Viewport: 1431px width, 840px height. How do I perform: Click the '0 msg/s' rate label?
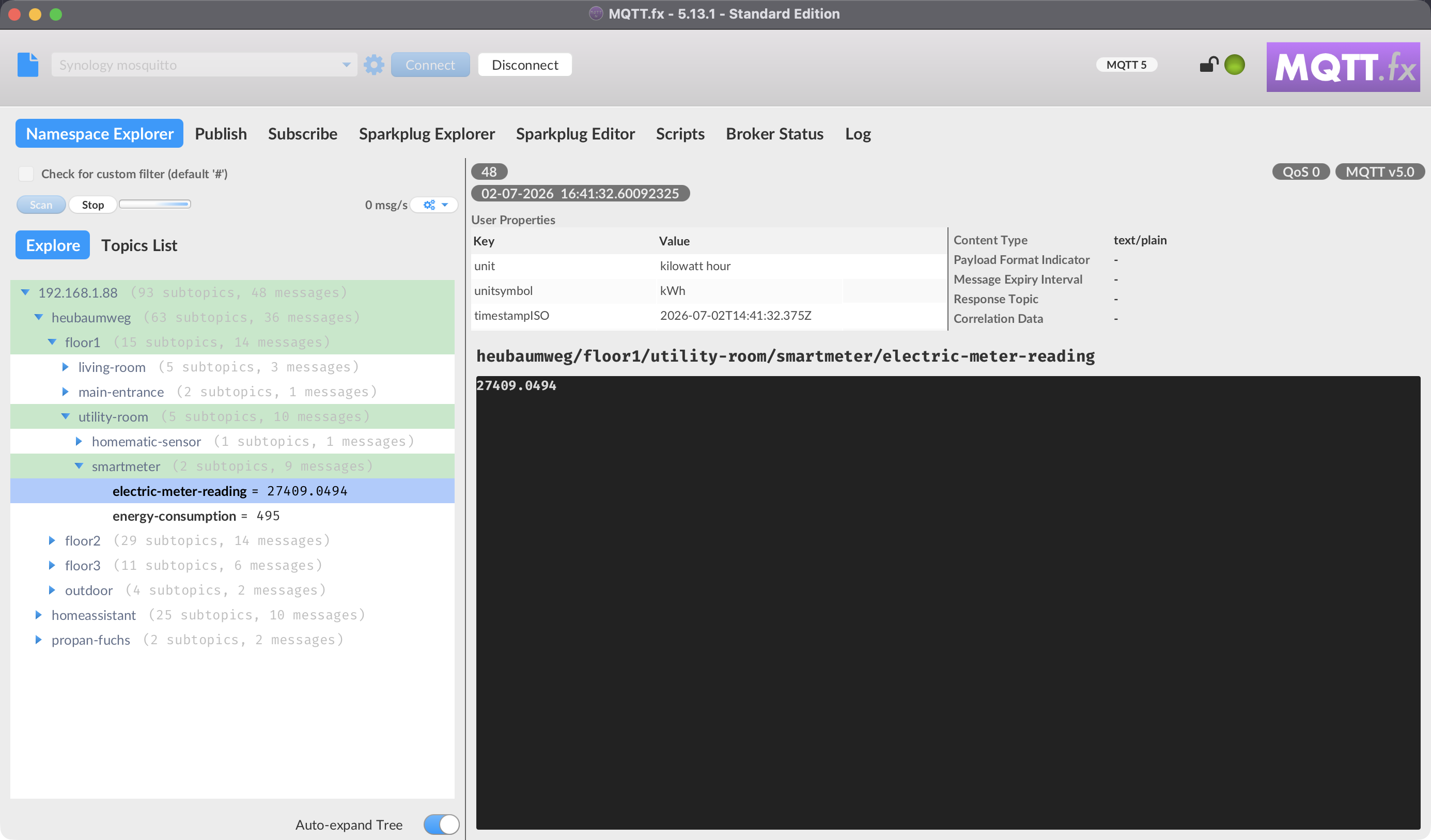(386, 205)
